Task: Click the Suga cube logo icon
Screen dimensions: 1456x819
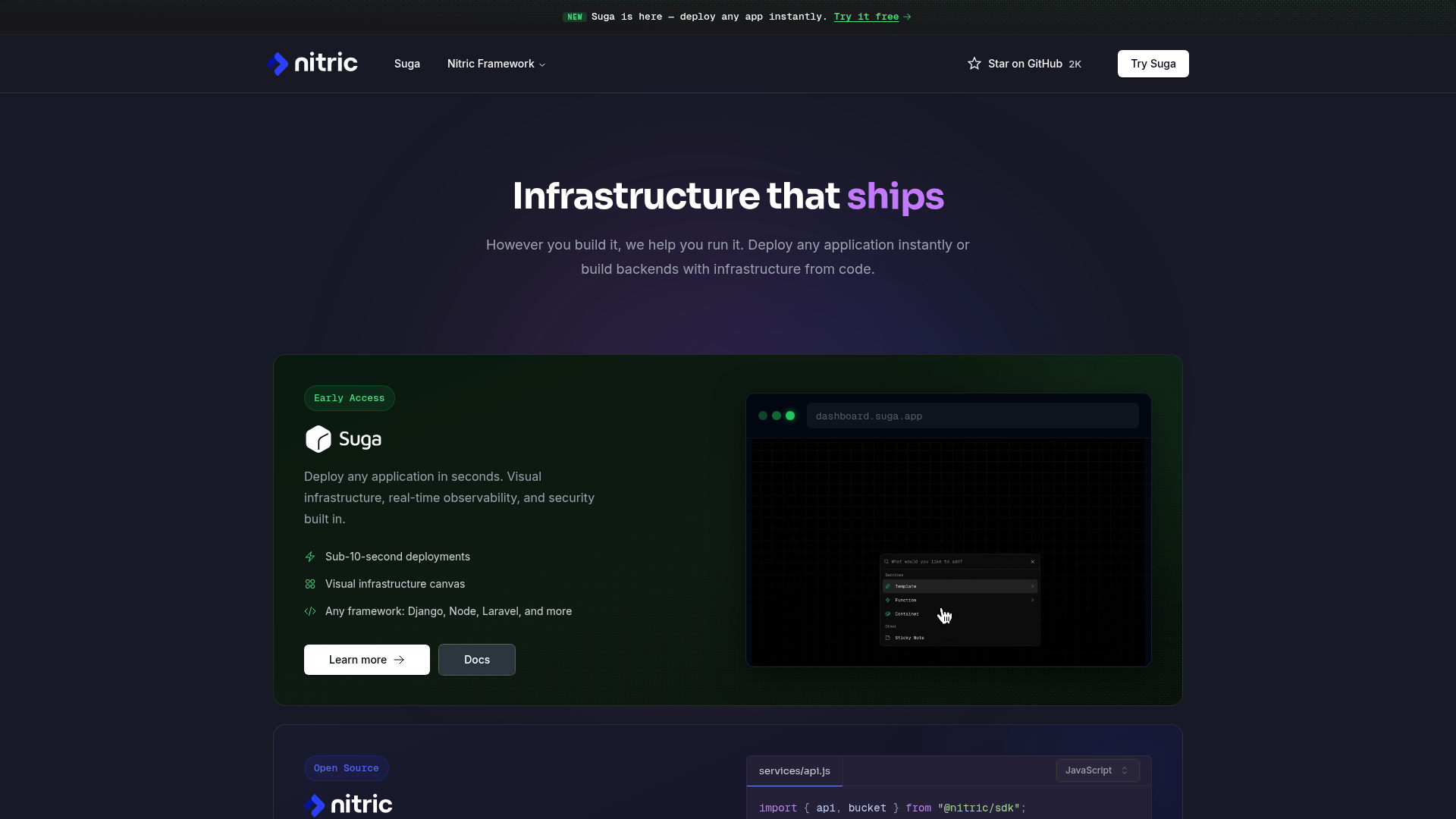Action: (318, 439)
